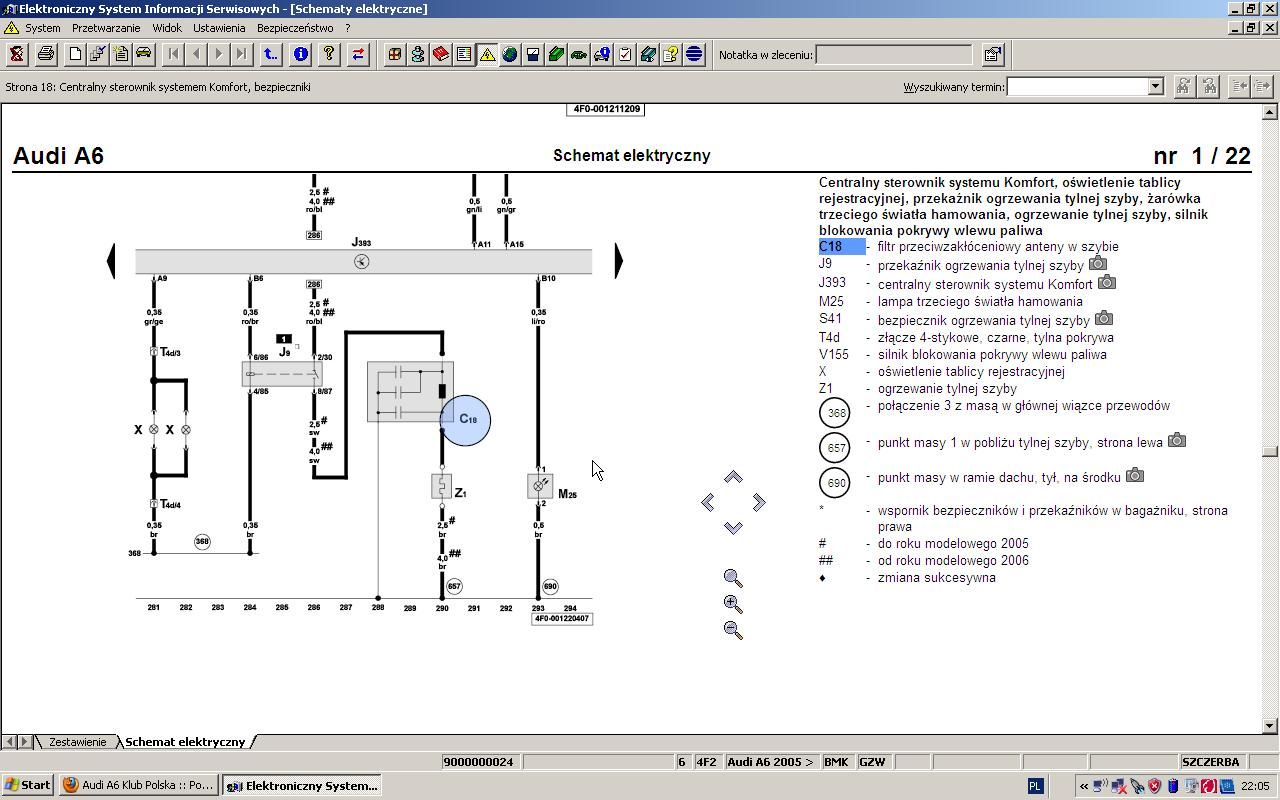This screenshot has height=800, width=1280.
Task: Open the System menu
Action: (43, 28)
